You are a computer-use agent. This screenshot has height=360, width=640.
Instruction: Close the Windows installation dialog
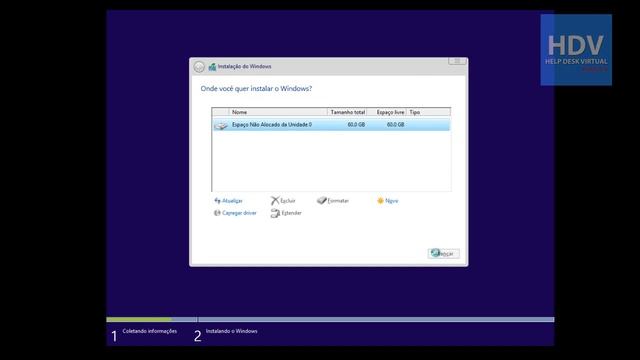[457, 61]
